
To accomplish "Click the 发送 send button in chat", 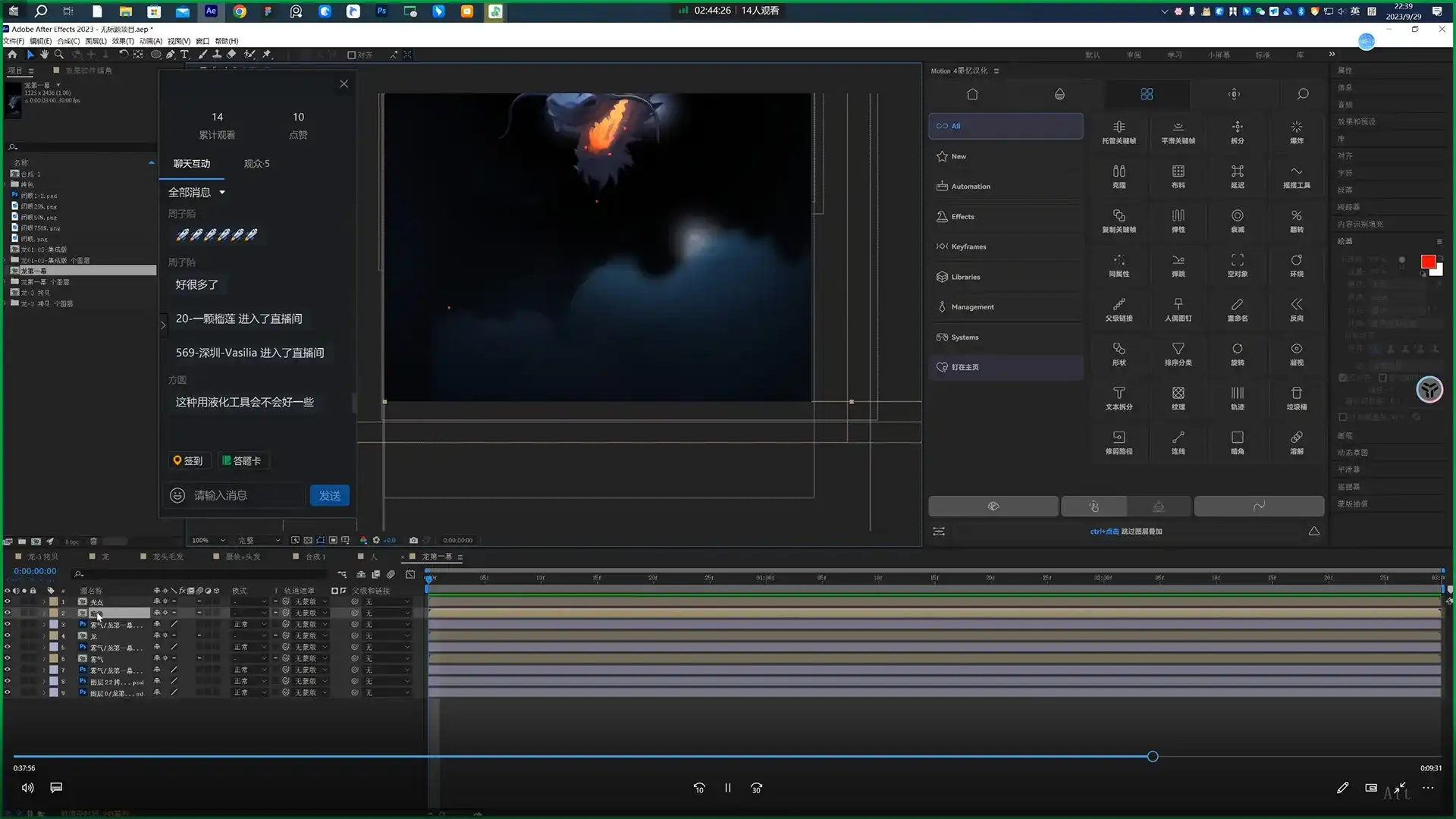I will [329, 495].
